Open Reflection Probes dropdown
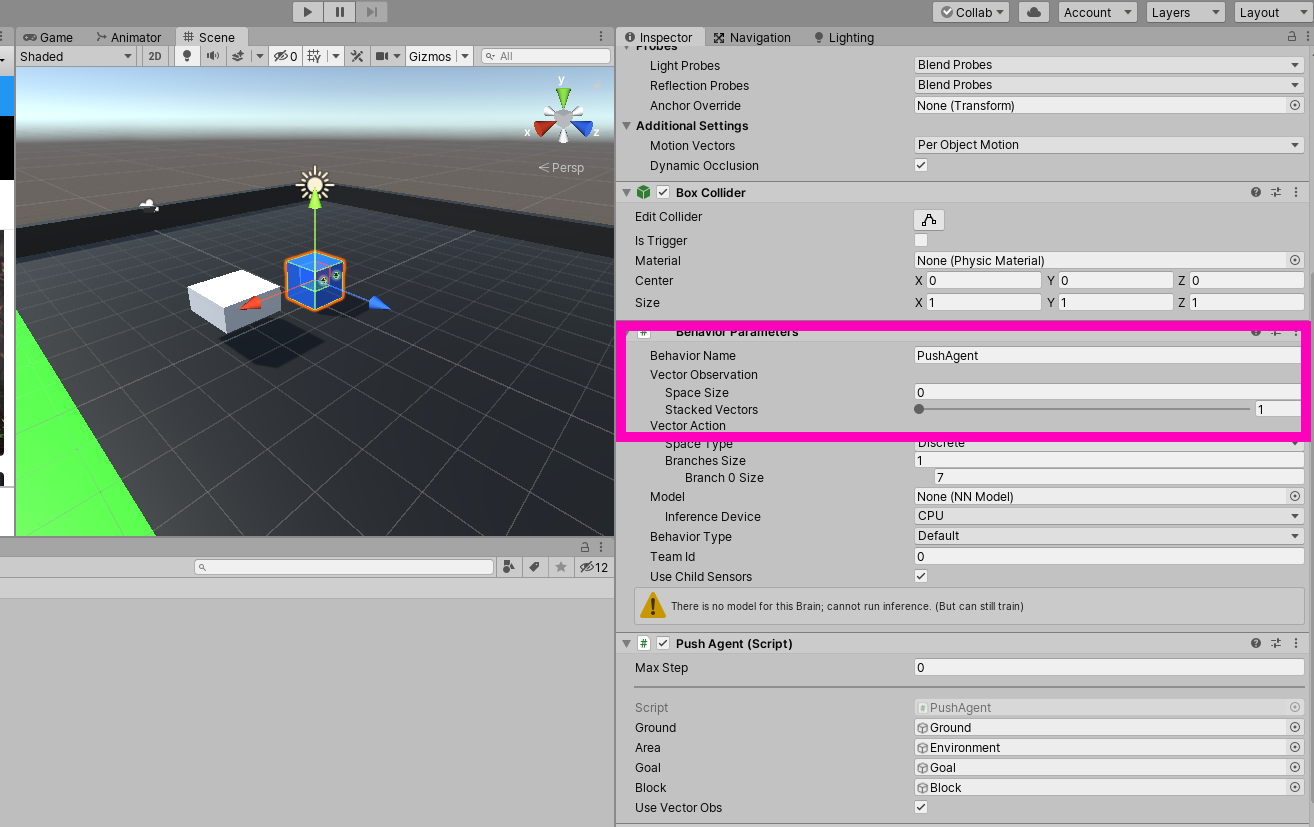This screenshot has height=827, width=1314. (x=1109, y=85)
